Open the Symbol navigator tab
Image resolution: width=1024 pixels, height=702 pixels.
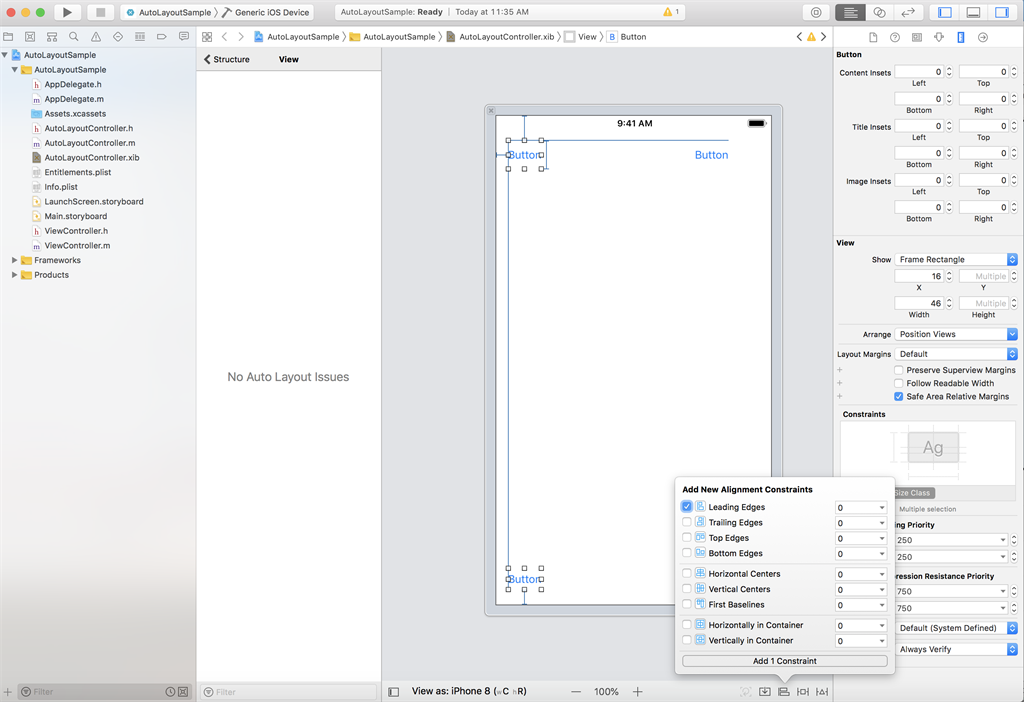[x=52, y=37]
